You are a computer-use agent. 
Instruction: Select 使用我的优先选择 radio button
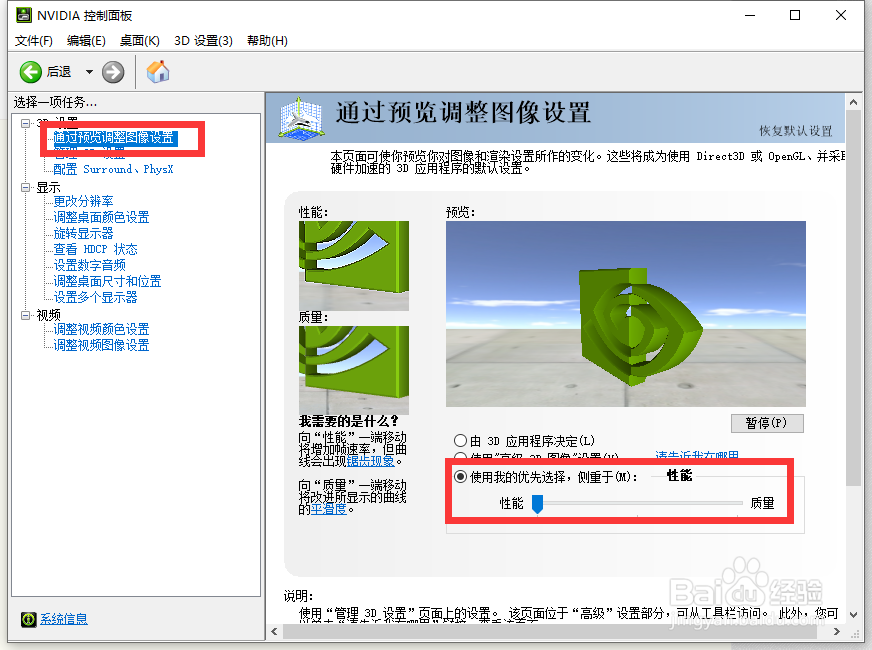pyautogui.click(x=460, y=477)
